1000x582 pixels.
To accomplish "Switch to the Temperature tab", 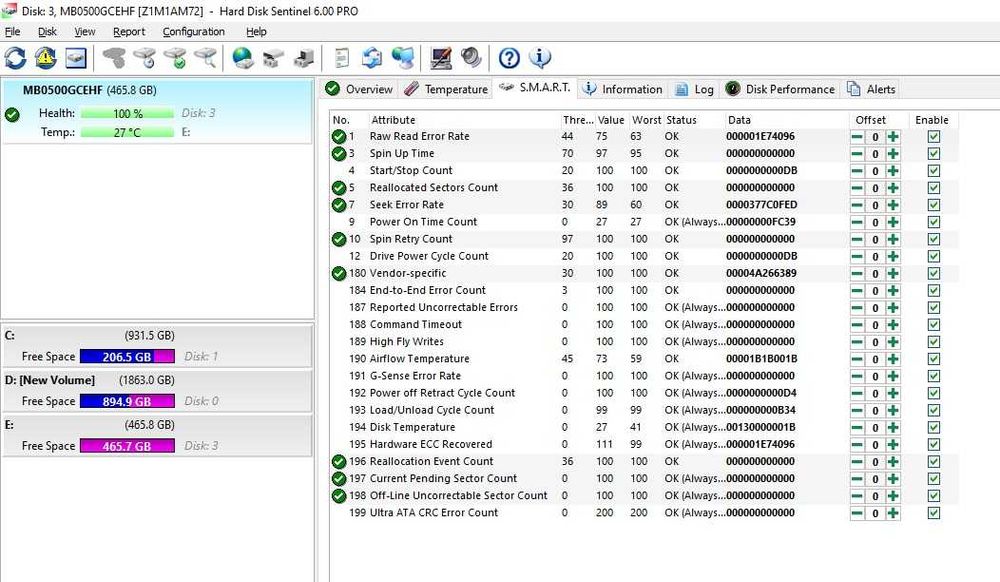I will (x=446, y=89).
